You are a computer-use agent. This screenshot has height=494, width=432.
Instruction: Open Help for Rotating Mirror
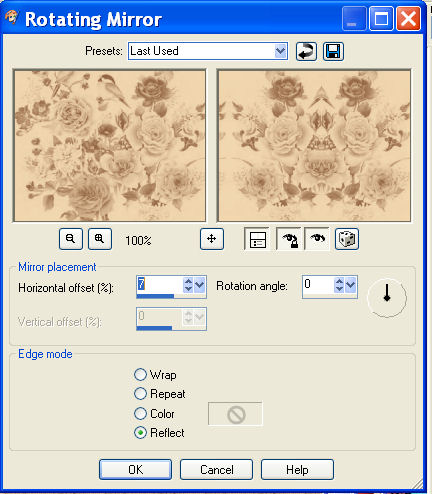coord(297,470)
